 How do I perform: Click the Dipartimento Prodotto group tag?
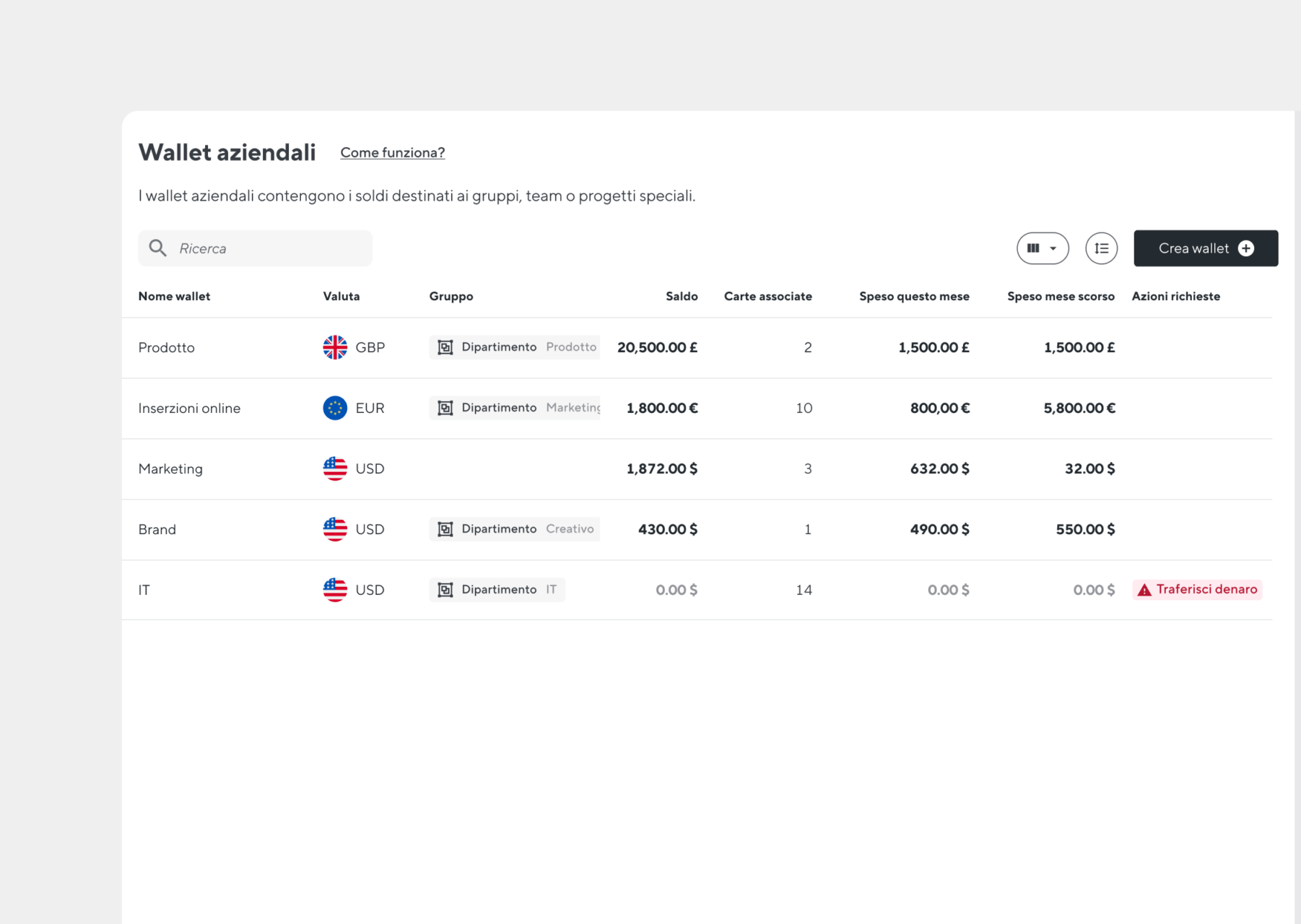tap(515, 347)
